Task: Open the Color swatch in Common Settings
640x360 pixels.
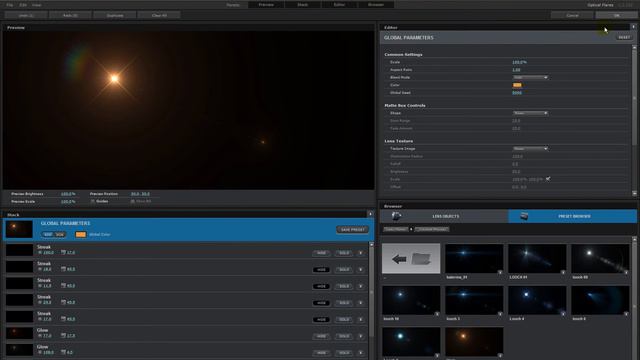Action: 517,85
